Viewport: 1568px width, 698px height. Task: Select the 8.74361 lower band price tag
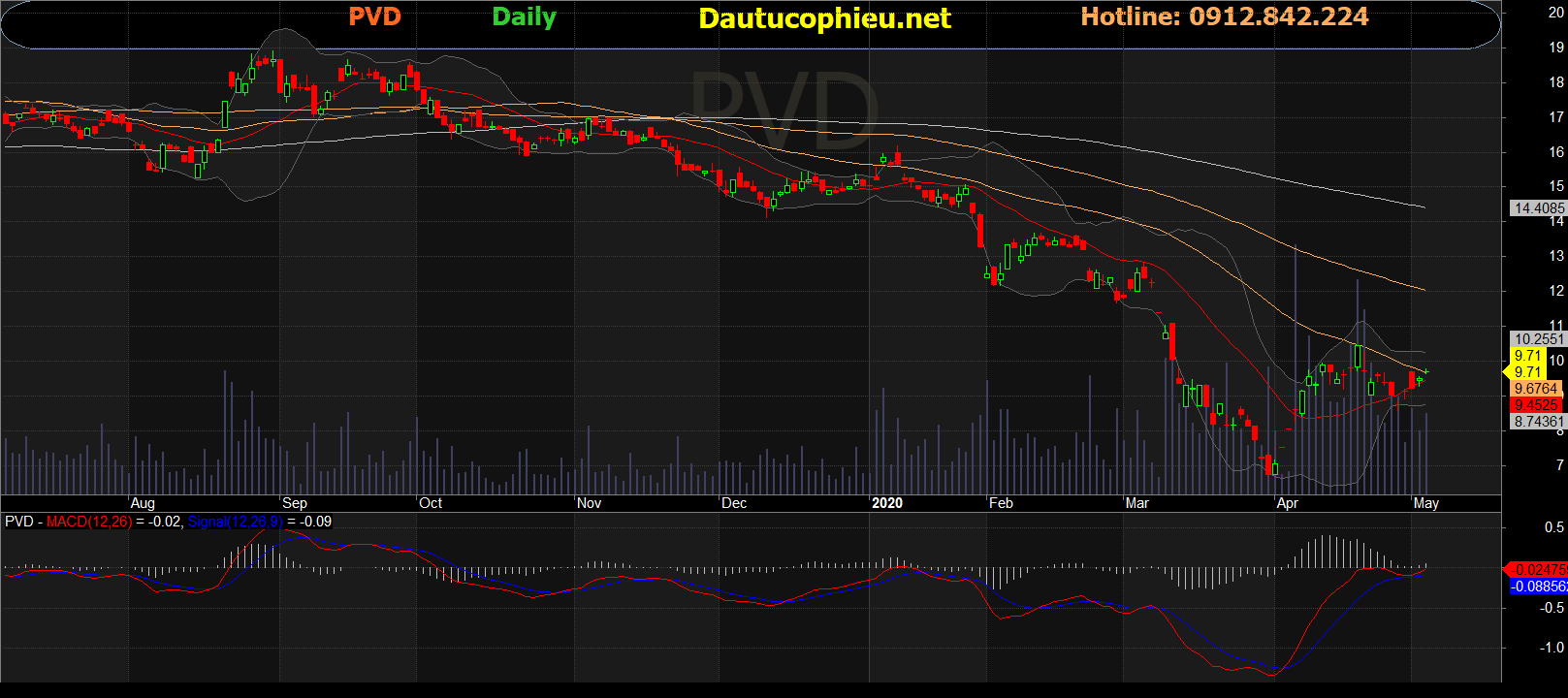[x=1539, y=422]
